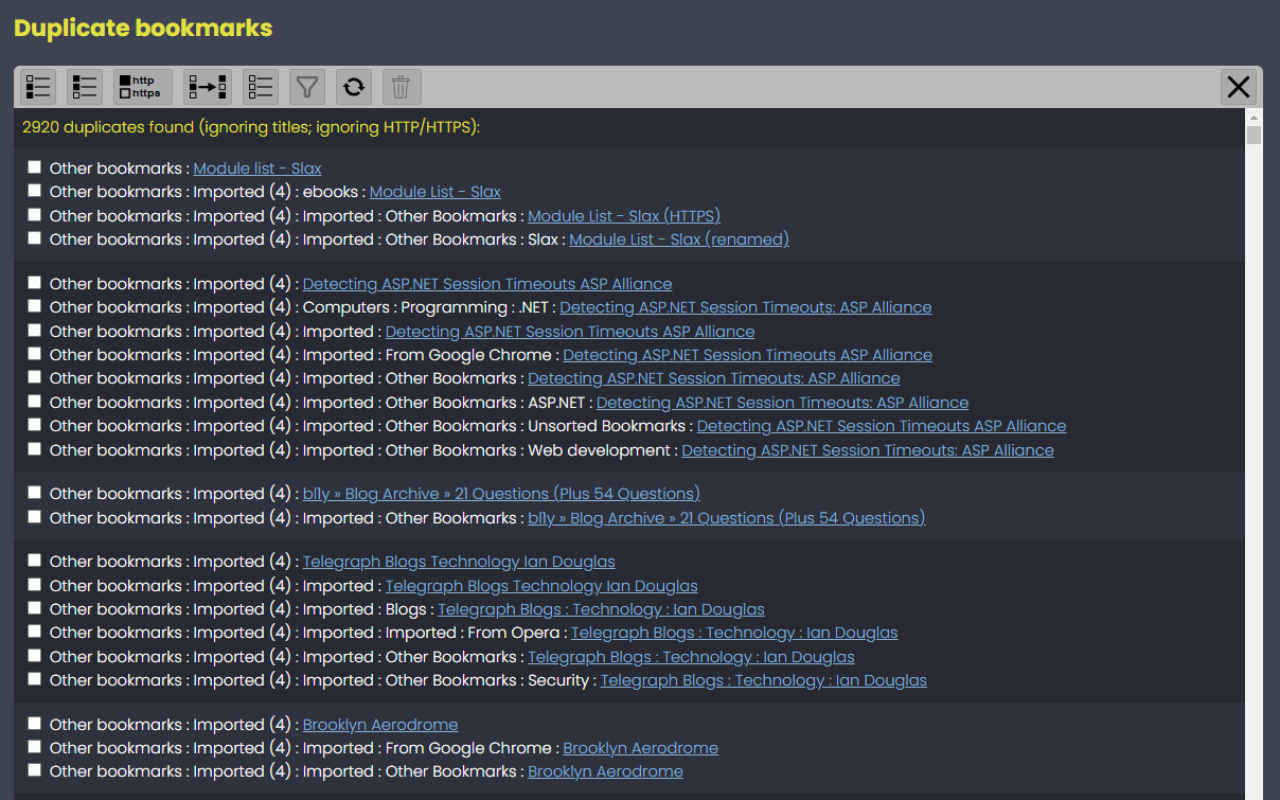Click the trash delete icon
Screen dimensions: 1280x800
(x=401, y=87)
